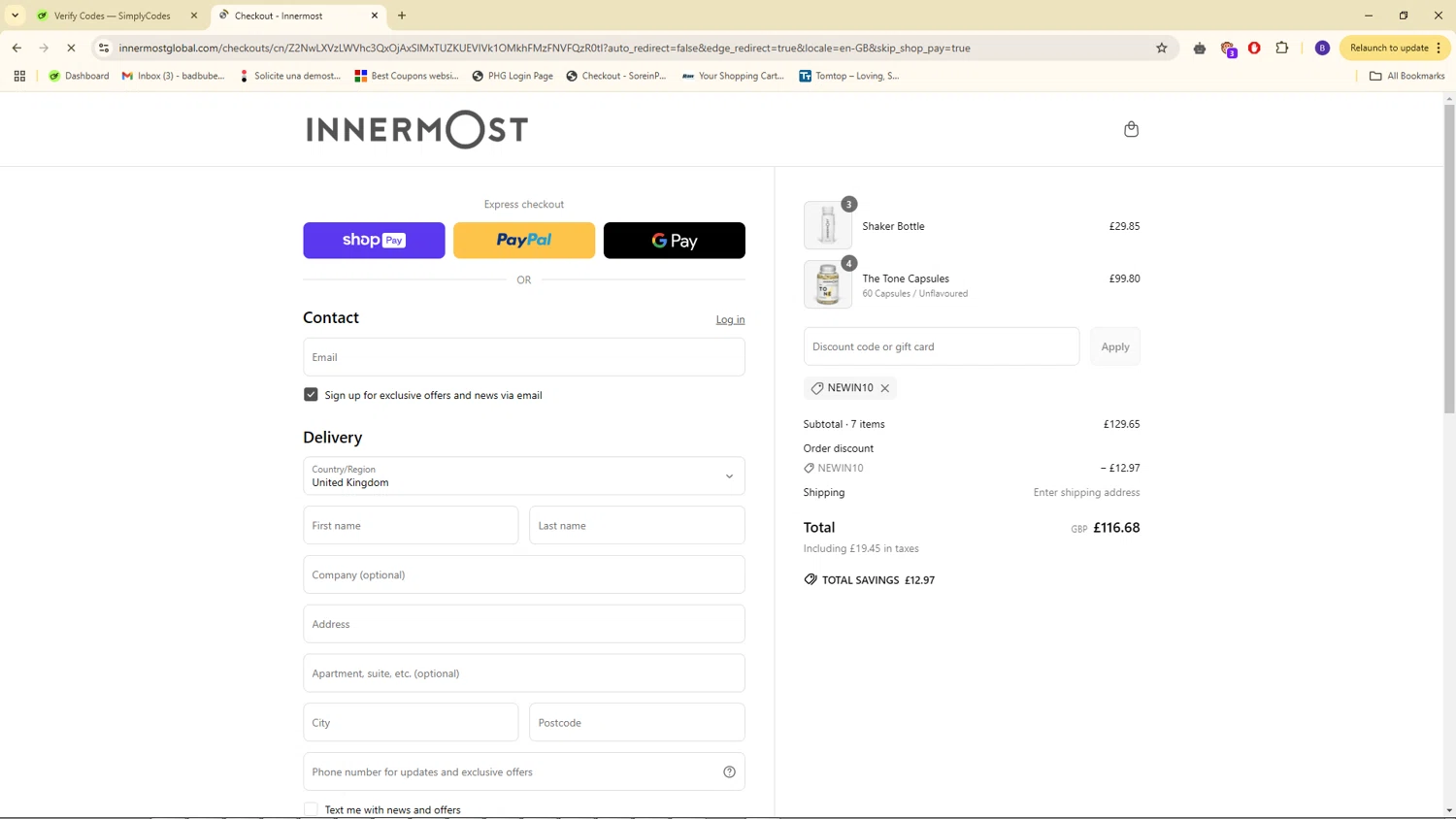The image size is (1456, 819).
Task: Open the shopping bag cart icon
Action: 1131,129
